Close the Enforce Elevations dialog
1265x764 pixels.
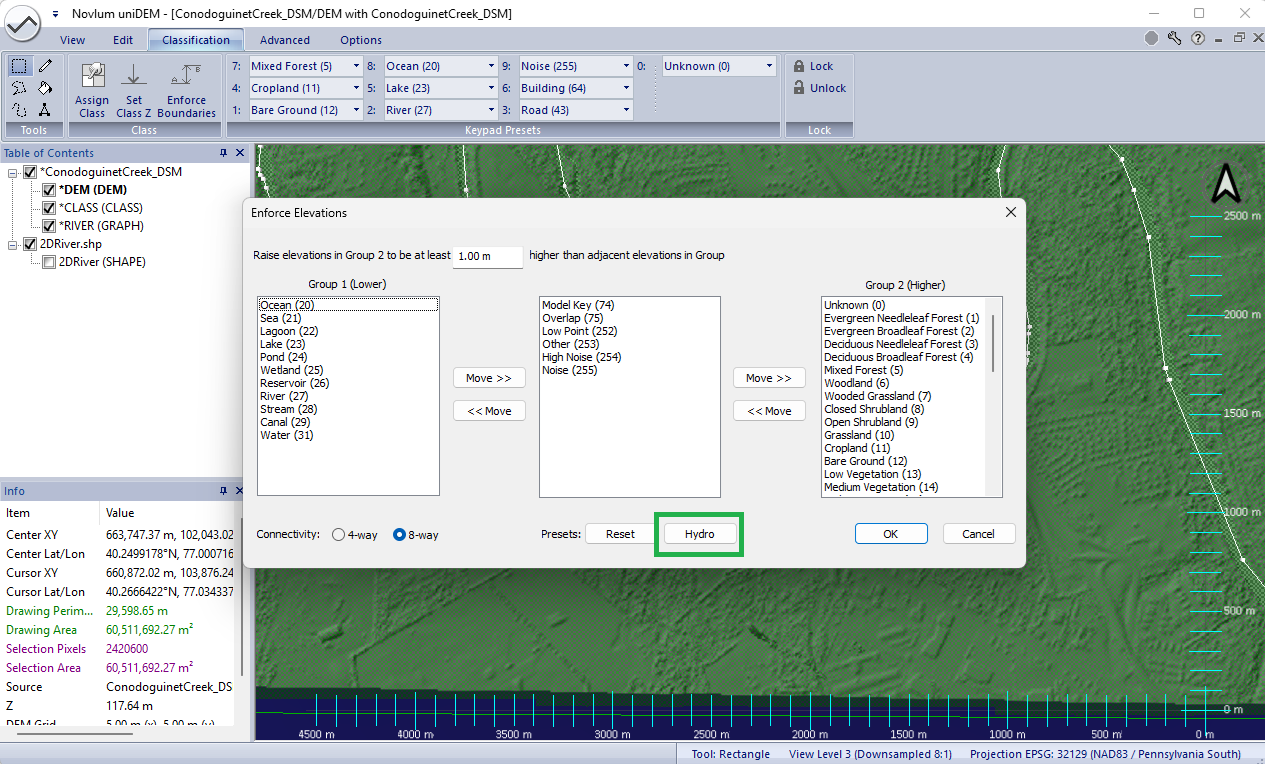[x=1010, y=212]
